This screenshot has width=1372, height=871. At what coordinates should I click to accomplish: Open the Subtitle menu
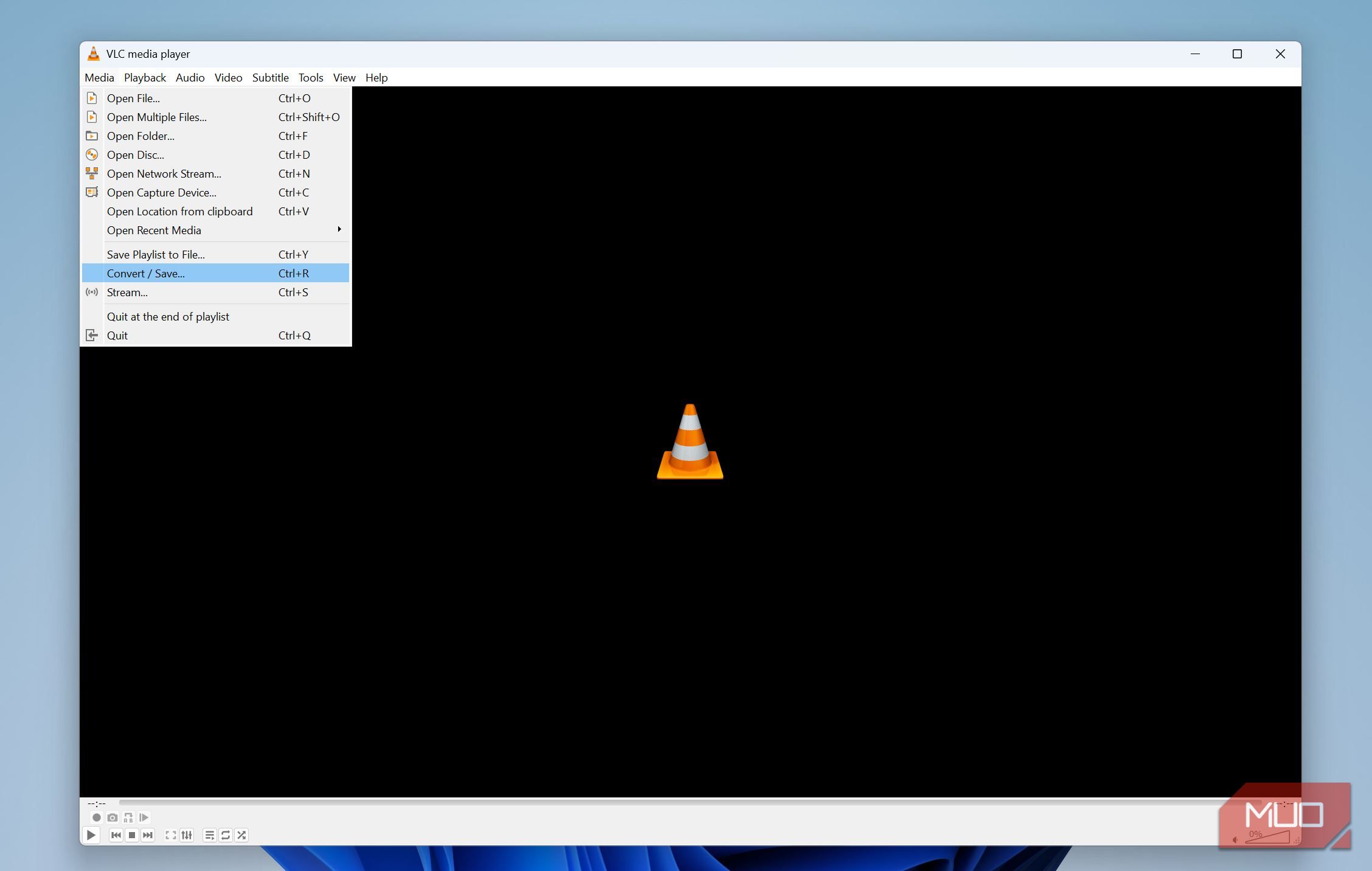pos(270,78)
